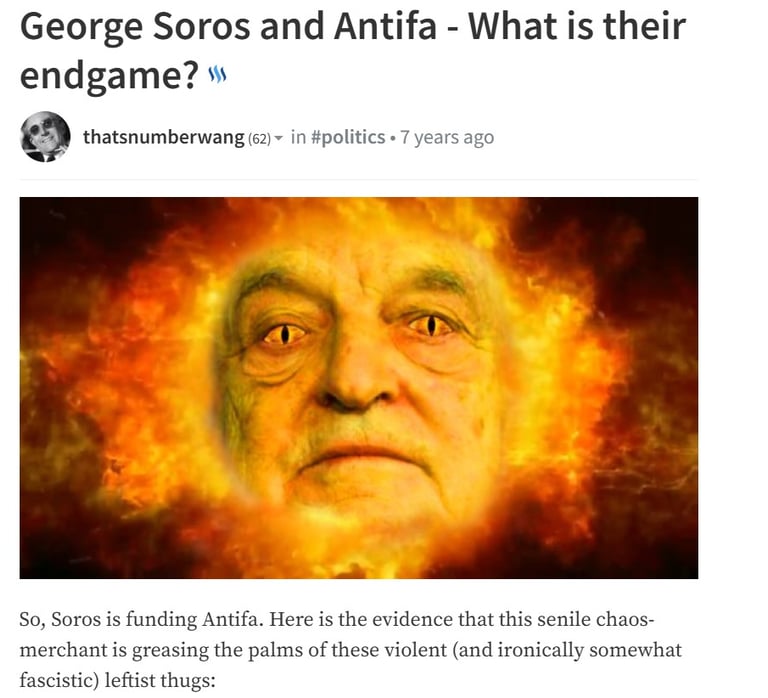
Task: Click the "7 years ago" timestamp
Action: tap(447, 138)
